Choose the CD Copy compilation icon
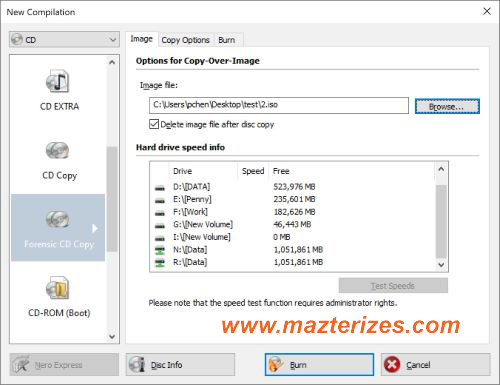This screenshot has width=500, height=385. pyautogui.click(x=57, y=150)
